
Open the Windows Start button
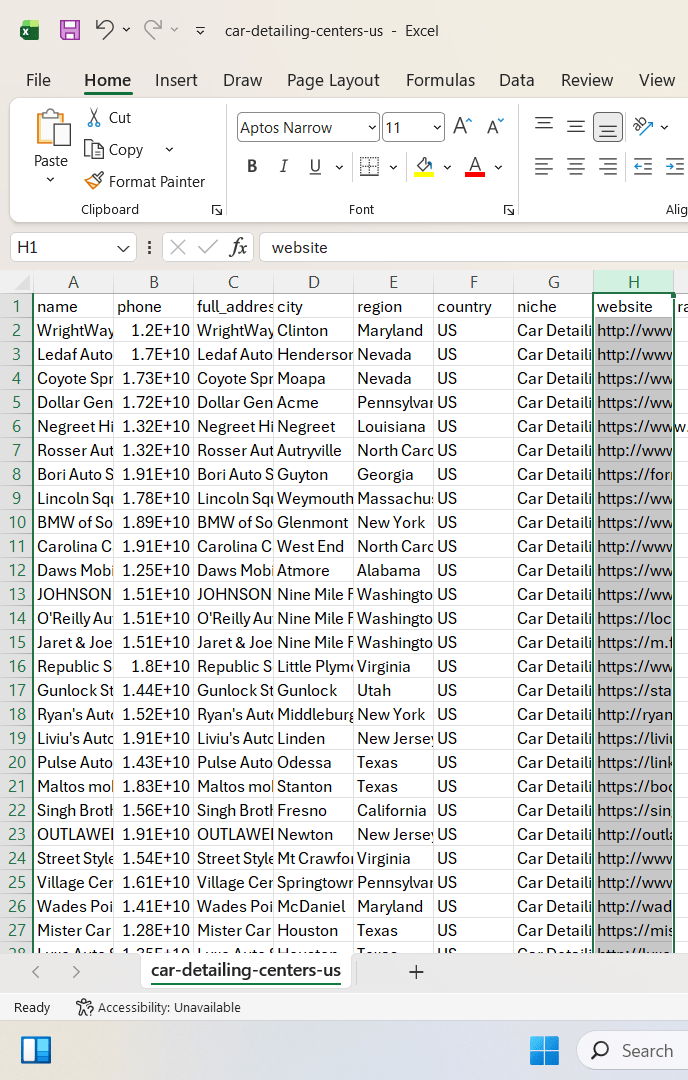[x=544, y=1050]
